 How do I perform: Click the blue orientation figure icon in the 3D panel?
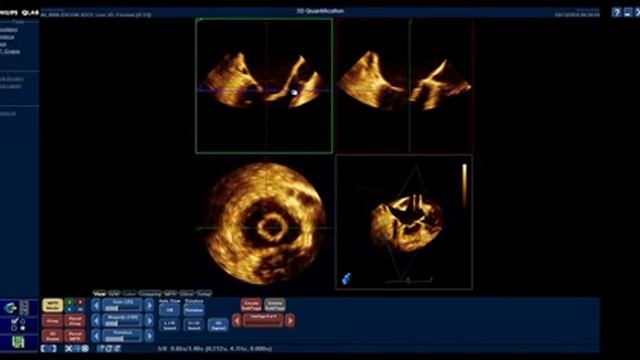point(347,278)
